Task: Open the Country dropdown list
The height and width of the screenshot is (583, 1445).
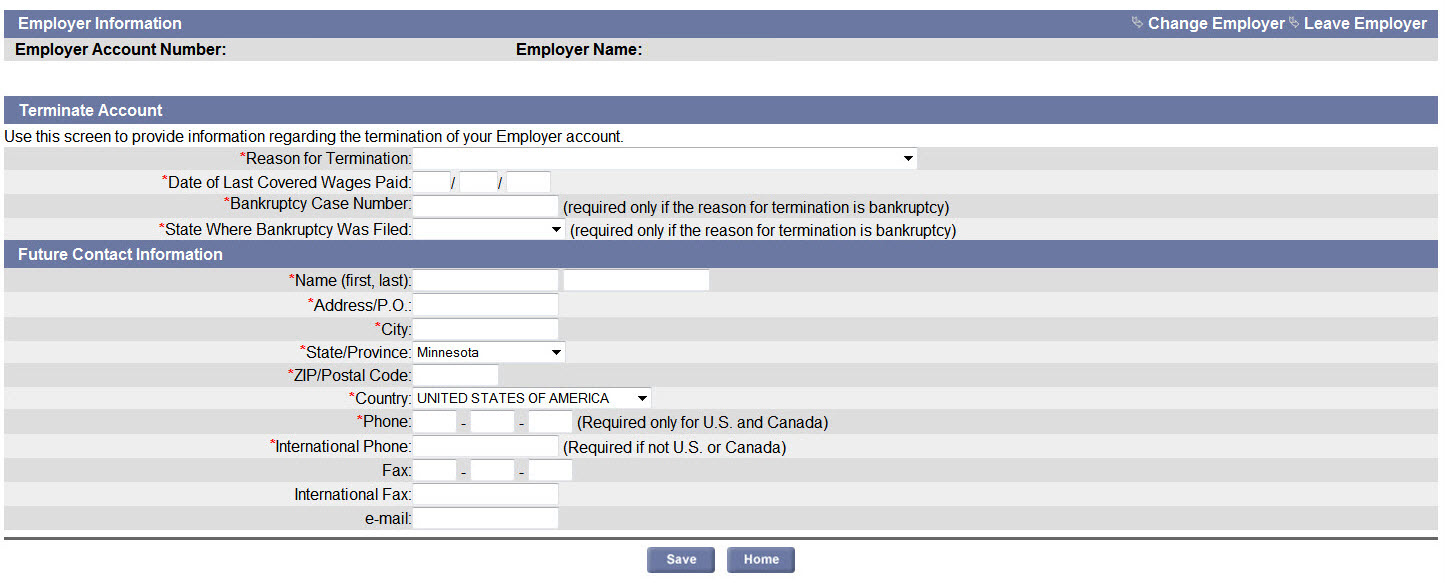Action: tap(532, 398)
